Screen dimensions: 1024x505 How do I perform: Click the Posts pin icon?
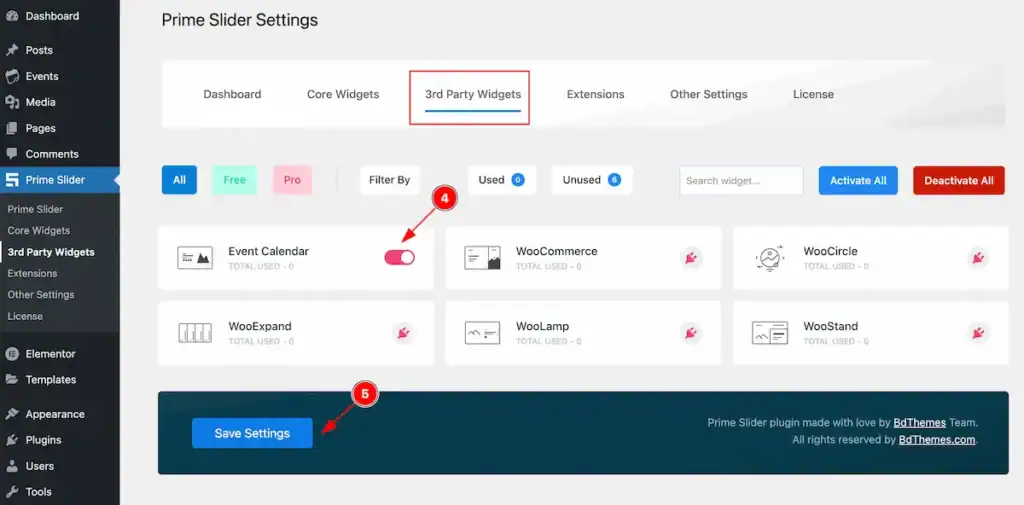point(12,50)
